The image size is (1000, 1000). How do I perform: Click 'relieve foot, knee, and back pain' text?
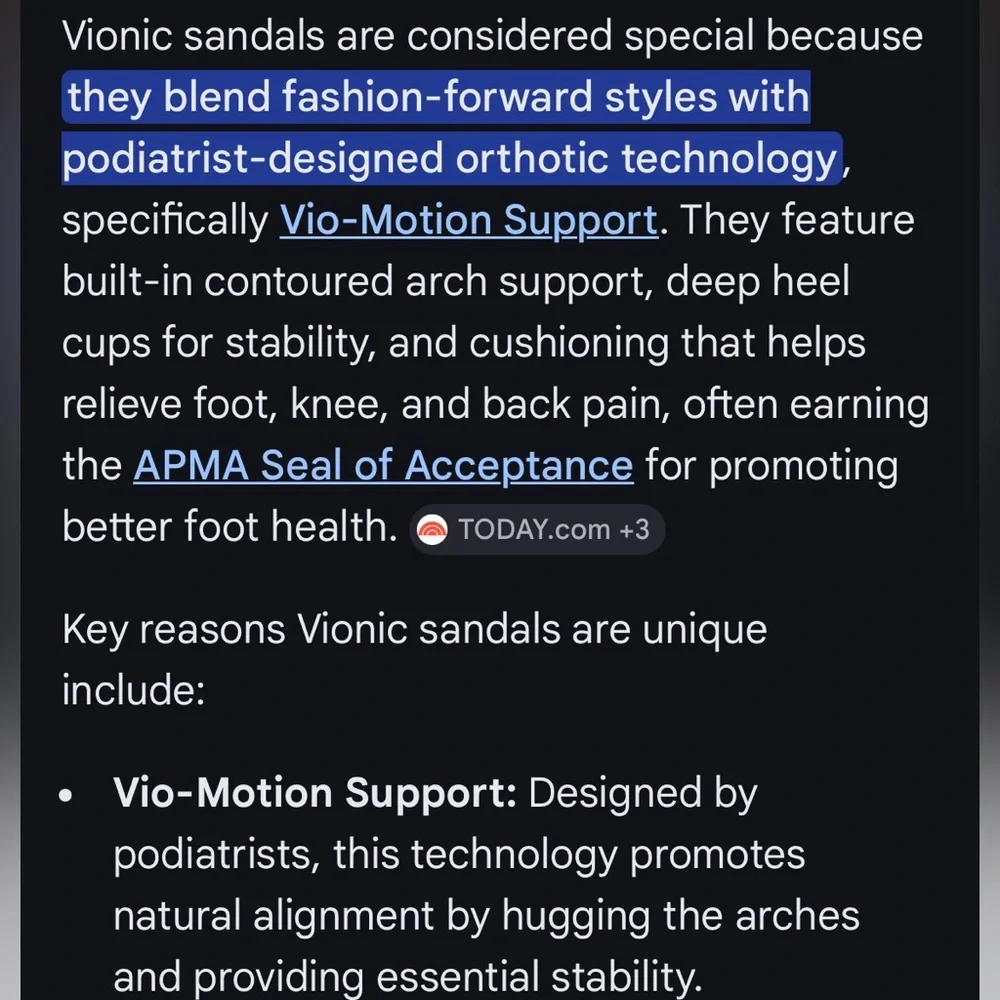[x=367, y=404]
